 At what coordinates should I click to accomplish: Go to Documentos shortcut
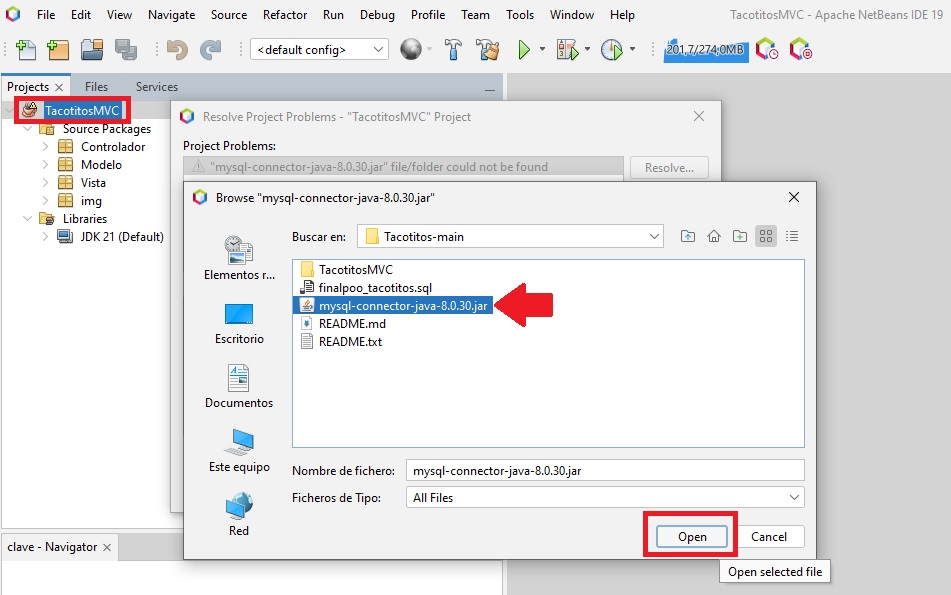point(239,386)
